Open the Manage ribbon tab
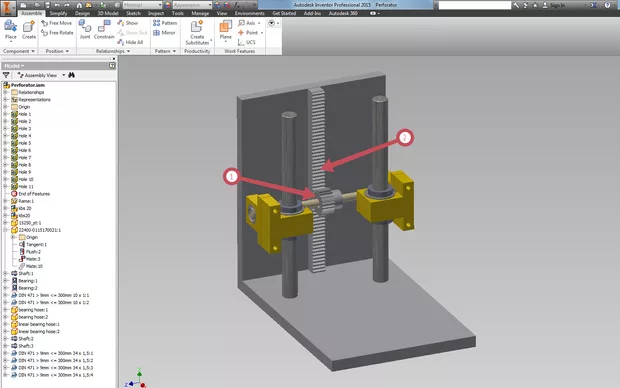The height and width of the screenshot is (388, 620). [x=200, y=13]
